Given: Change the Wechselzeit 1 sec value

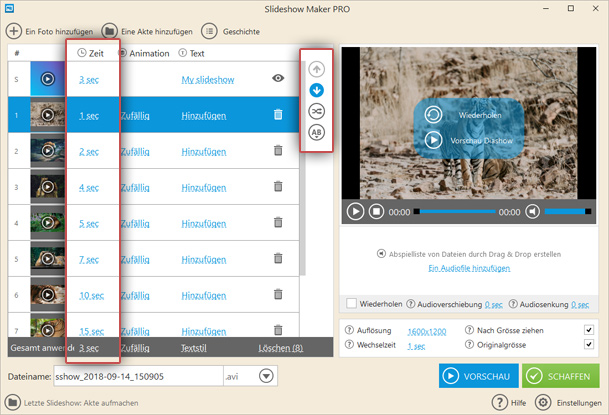Looking at the screenshot, I should click(416, 346).
